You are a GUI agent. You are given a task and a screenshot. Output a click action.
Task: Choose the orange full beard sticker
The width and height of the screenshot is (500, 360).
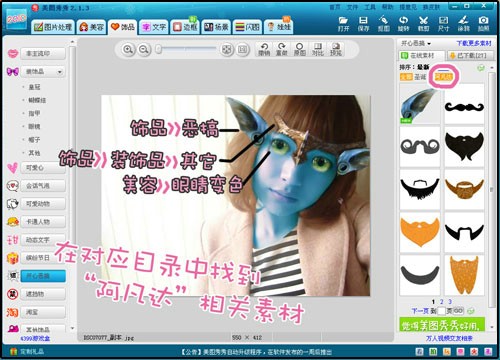pos(420,232)
